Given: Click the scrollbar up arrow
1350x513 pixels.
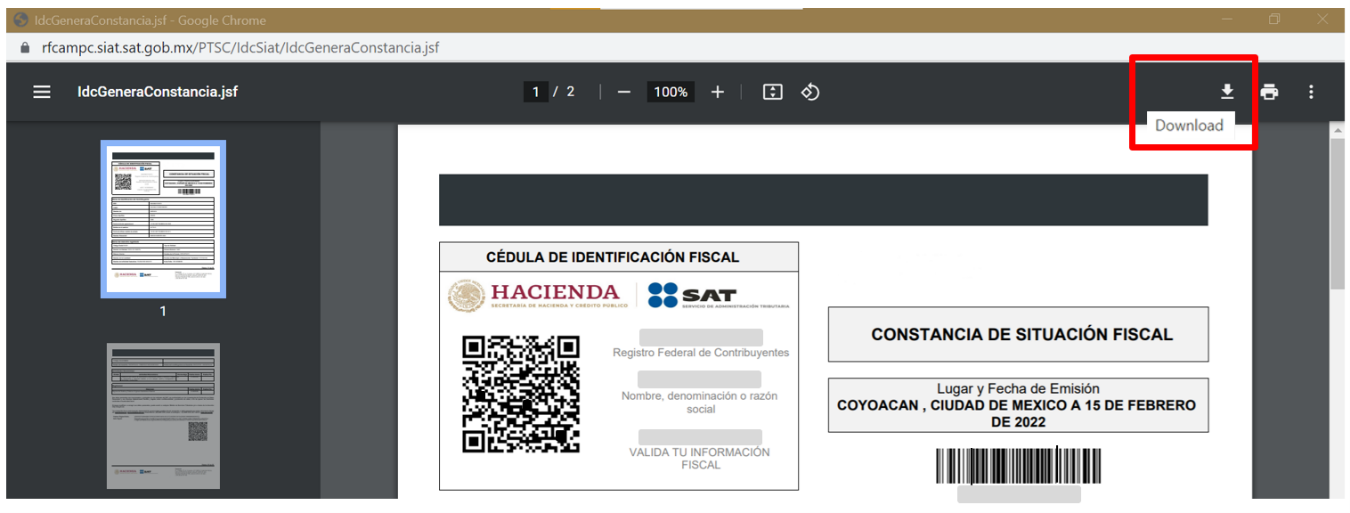Looking at the screenshot, I should click(1337, 130).
